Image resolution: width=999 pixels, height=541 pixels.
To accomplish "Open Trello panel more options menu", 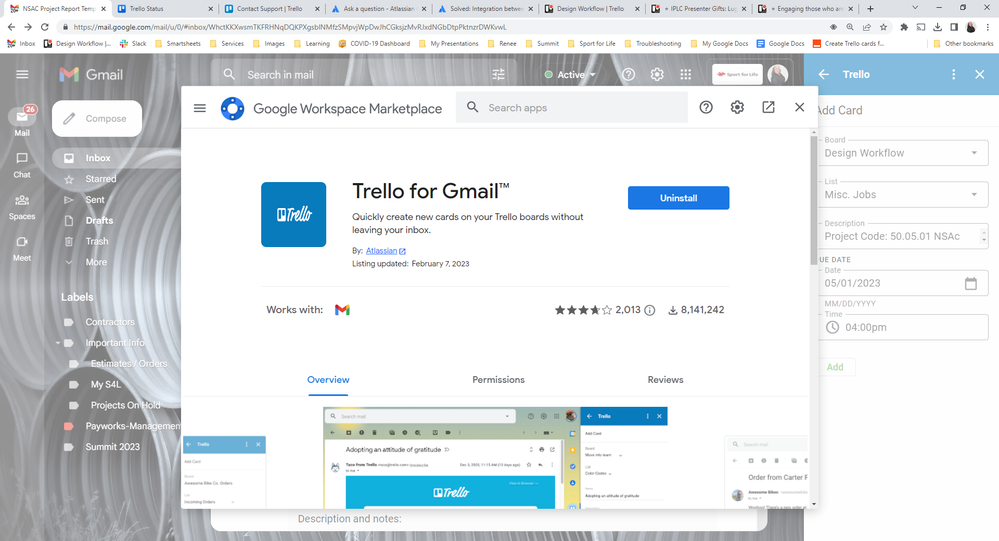I will 954,75.
